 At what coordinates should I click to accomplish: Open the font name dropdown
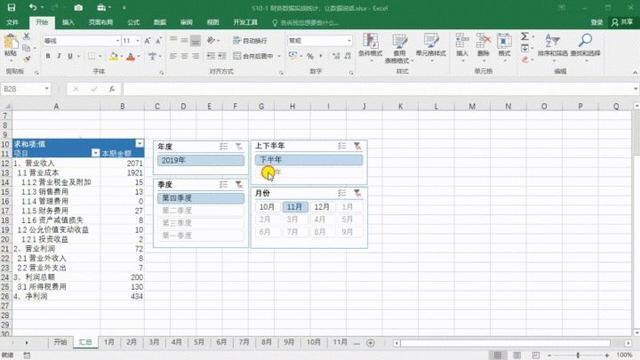[118, 41]
